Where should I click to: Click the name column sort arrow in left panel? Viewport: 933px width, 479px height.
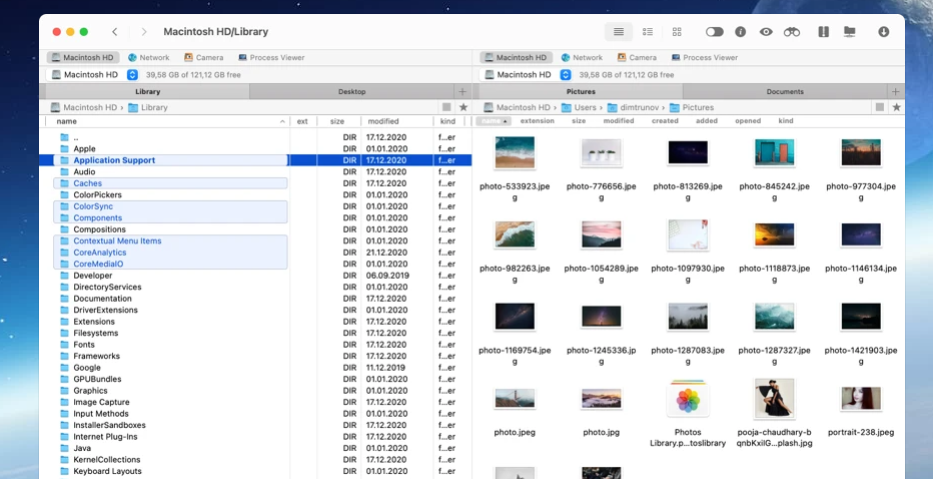click(x=282, y=121)
